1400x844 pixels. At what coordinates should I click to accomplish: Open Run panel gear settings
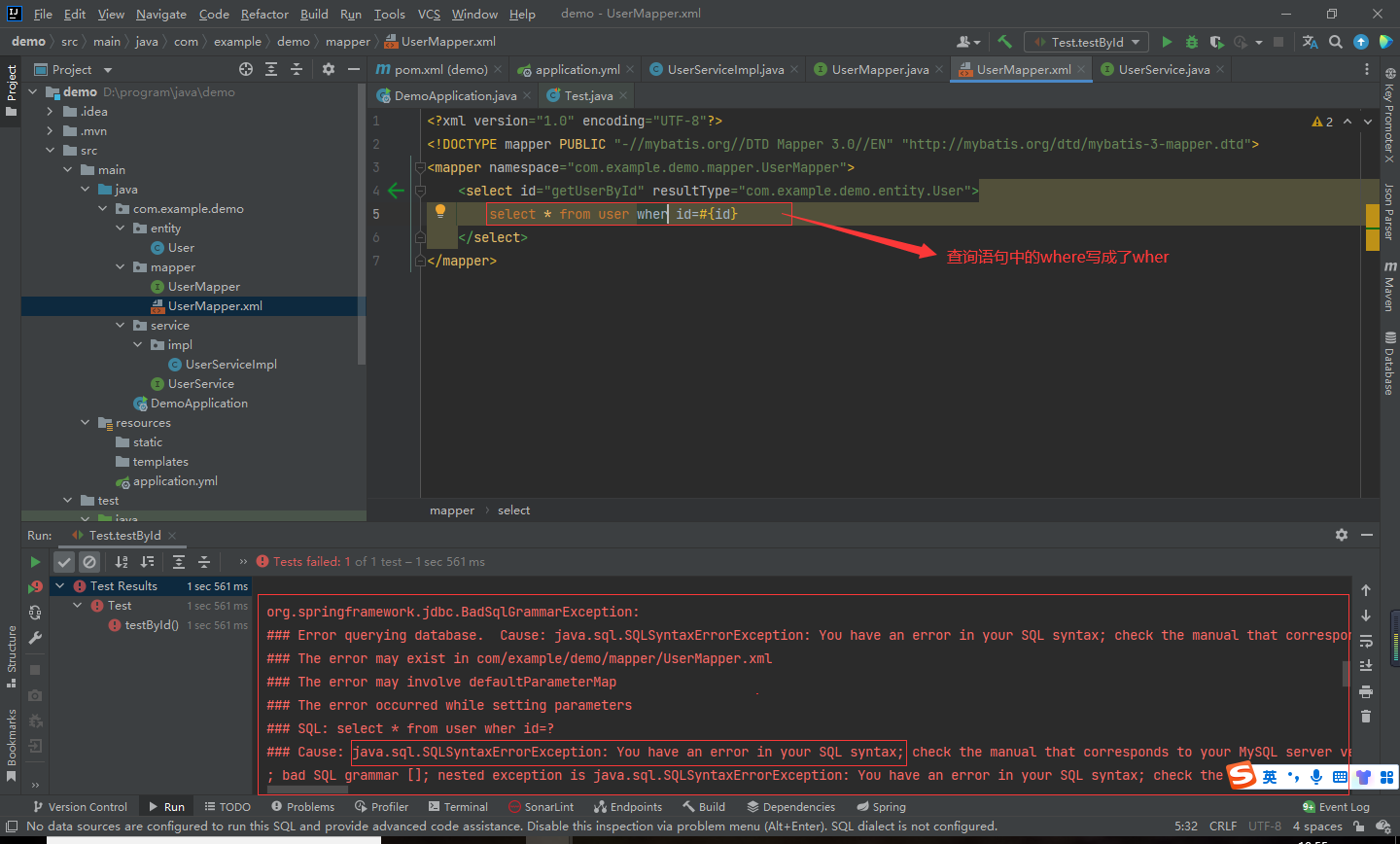pos(1342,535)
